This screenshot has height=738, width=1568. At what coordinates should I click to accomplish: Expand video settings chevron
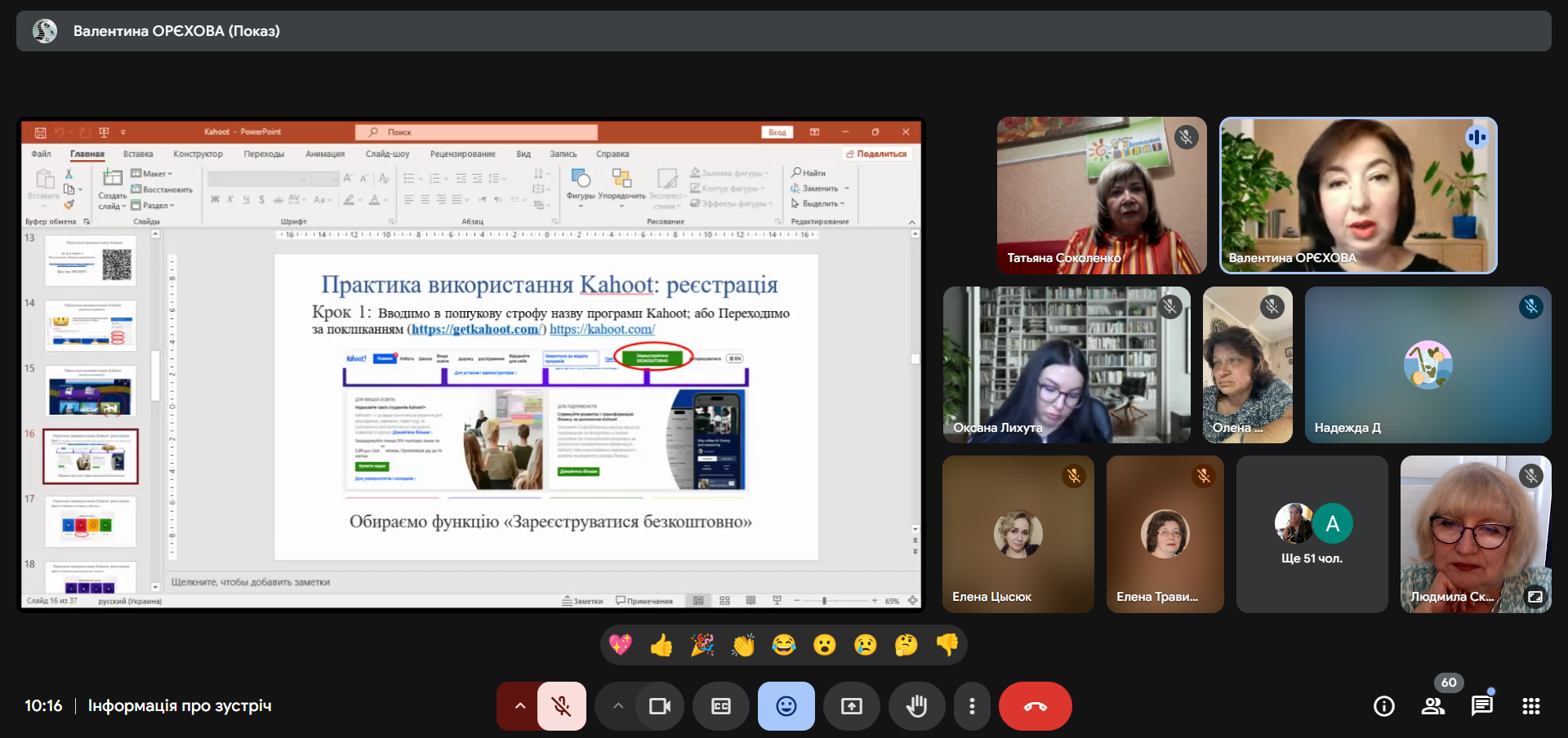[618, 706]
